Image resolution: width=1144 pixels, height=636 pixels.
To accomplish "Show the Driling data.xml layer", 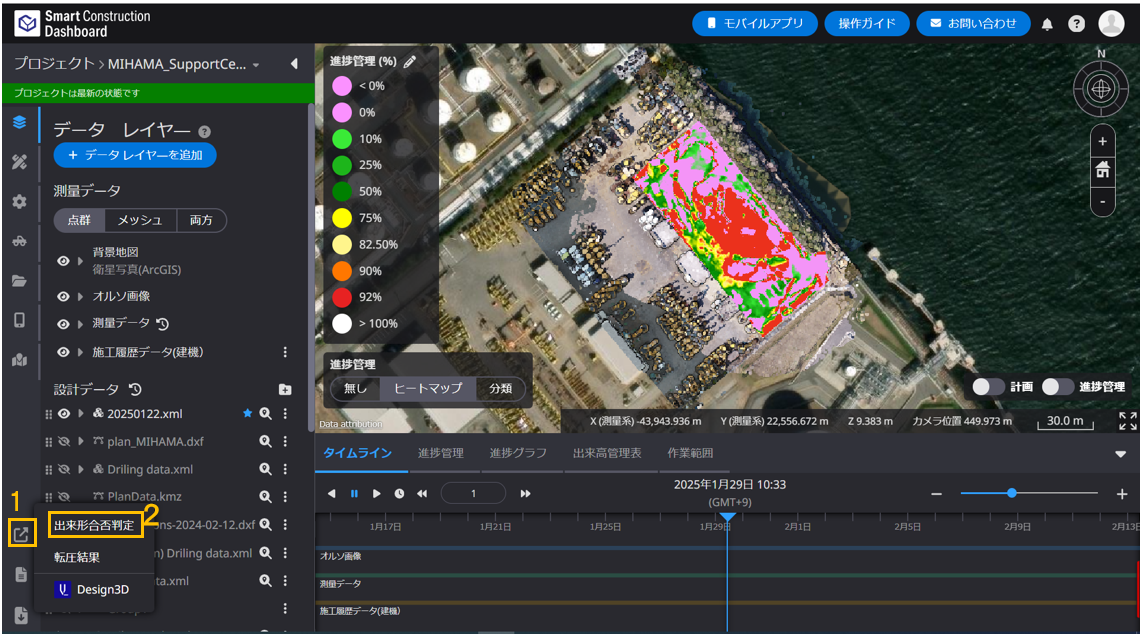I will (x=64, y=469).
